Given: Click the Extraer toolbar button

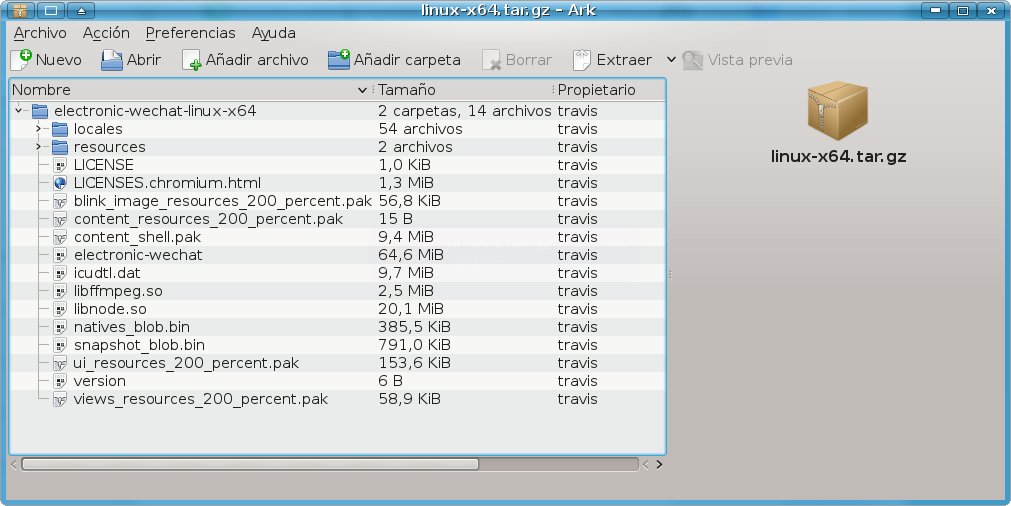Looking at the screenshot, I should 613,60.
